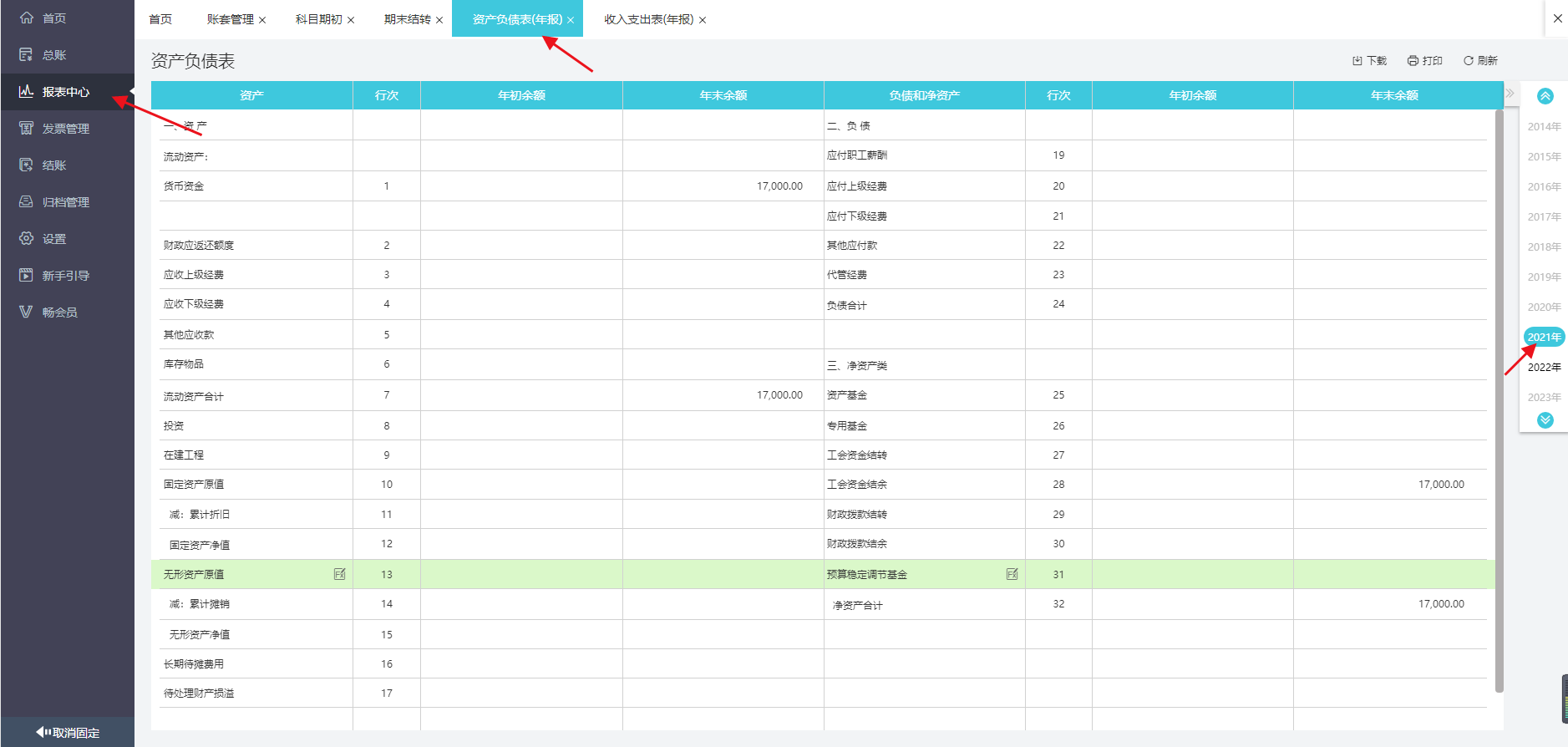Switch to 科目期初 tab

point(318,19)
